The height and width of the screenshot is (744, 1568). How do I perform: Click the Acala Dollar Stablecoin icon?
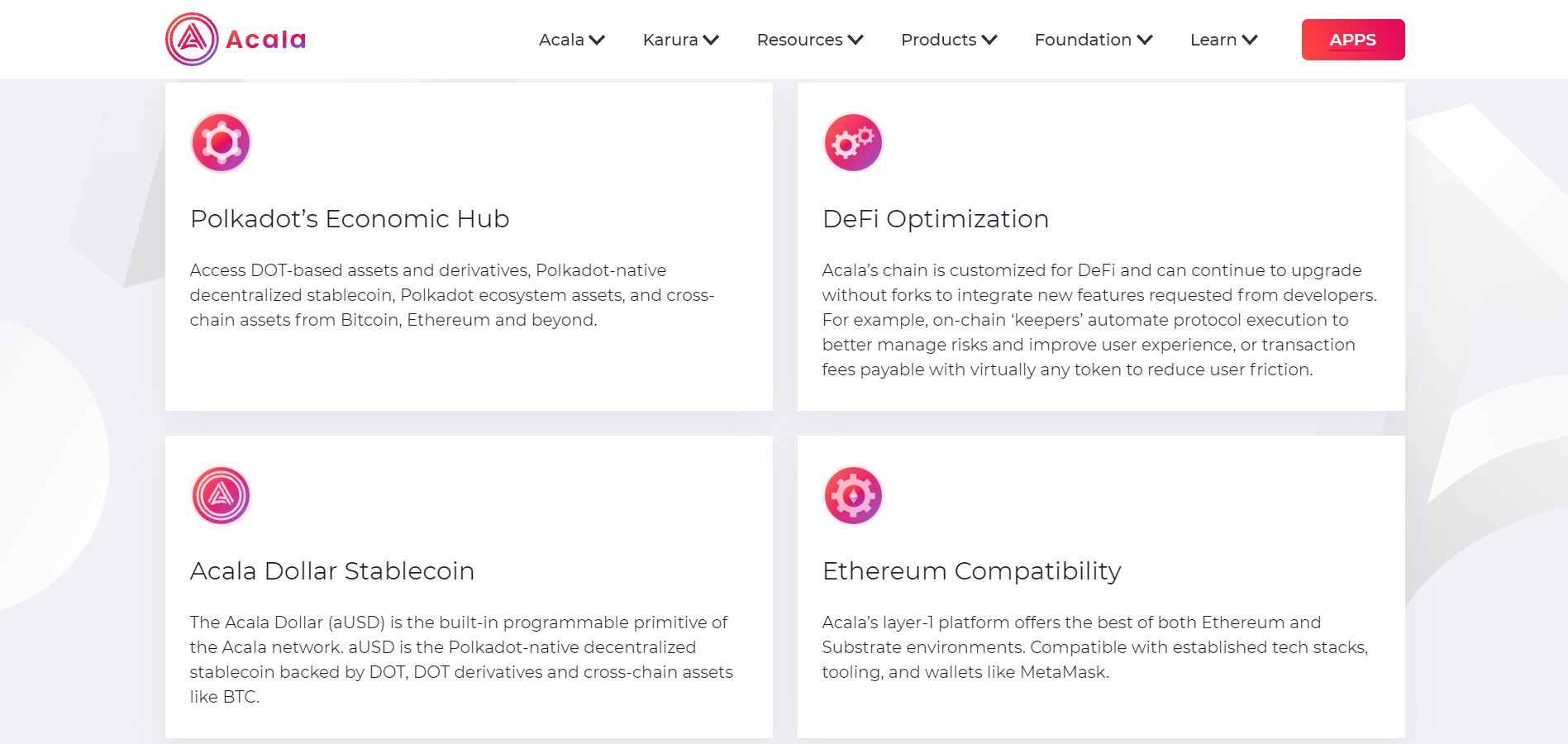pos(221,495)
